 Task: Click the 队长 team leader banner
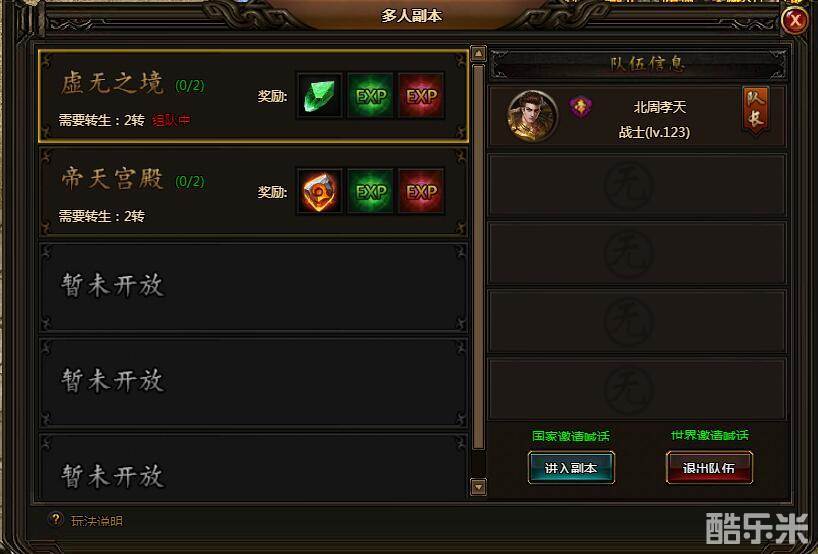(x=755, y=110)
